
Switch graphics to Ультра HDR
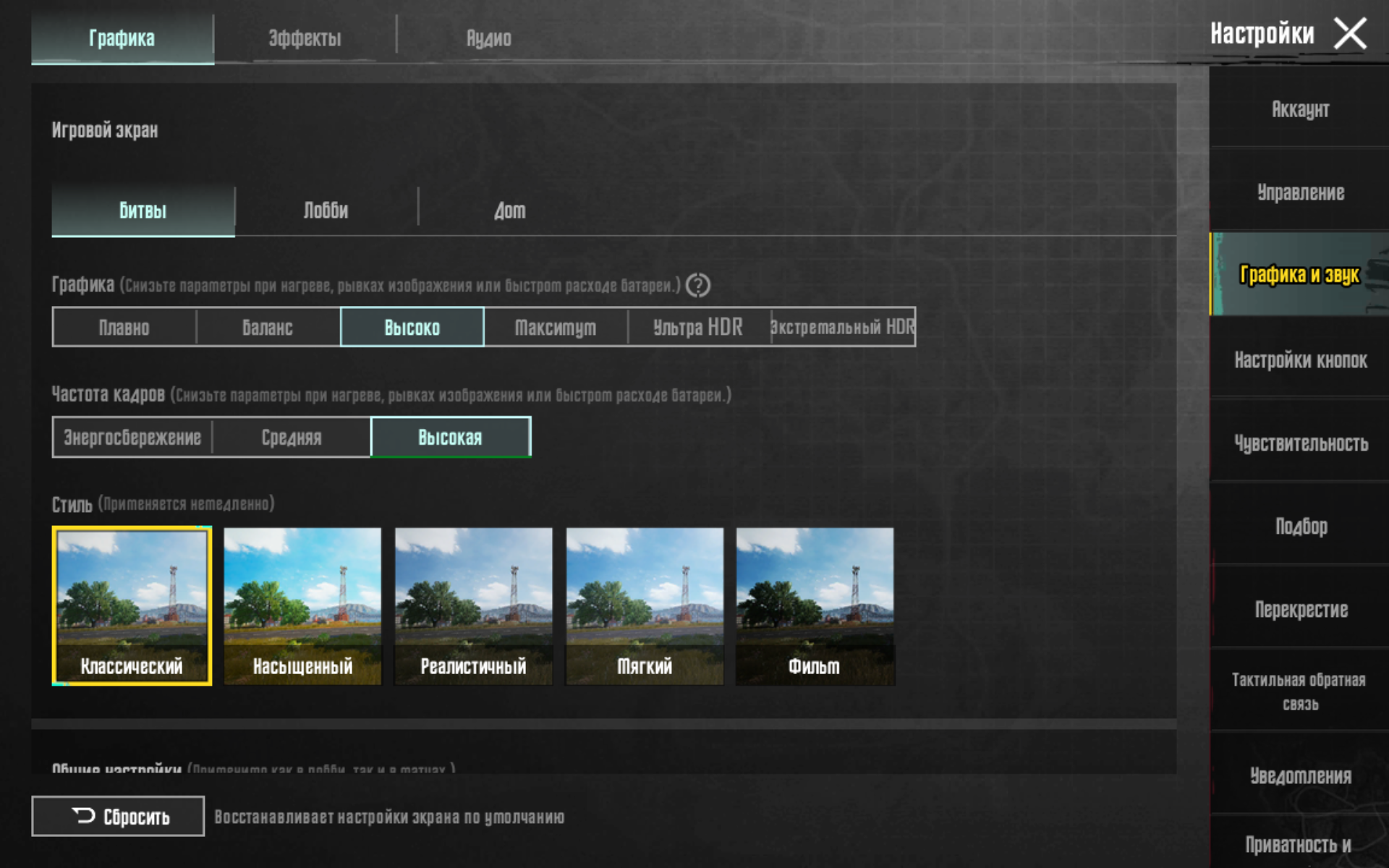tap(697, 328)
